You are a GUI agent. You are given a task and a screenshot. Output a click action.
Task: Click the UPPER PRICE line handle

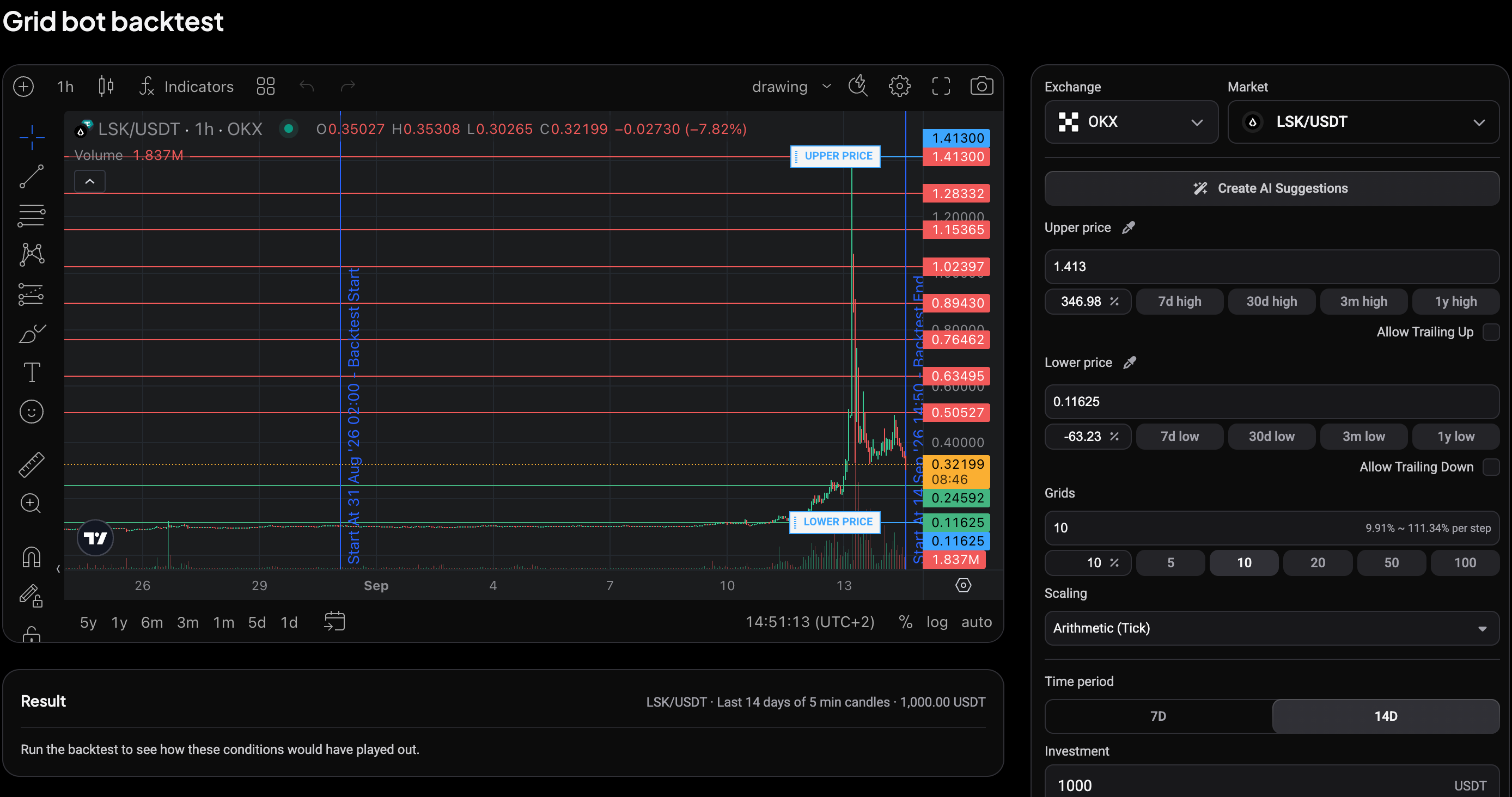point(835,156)
